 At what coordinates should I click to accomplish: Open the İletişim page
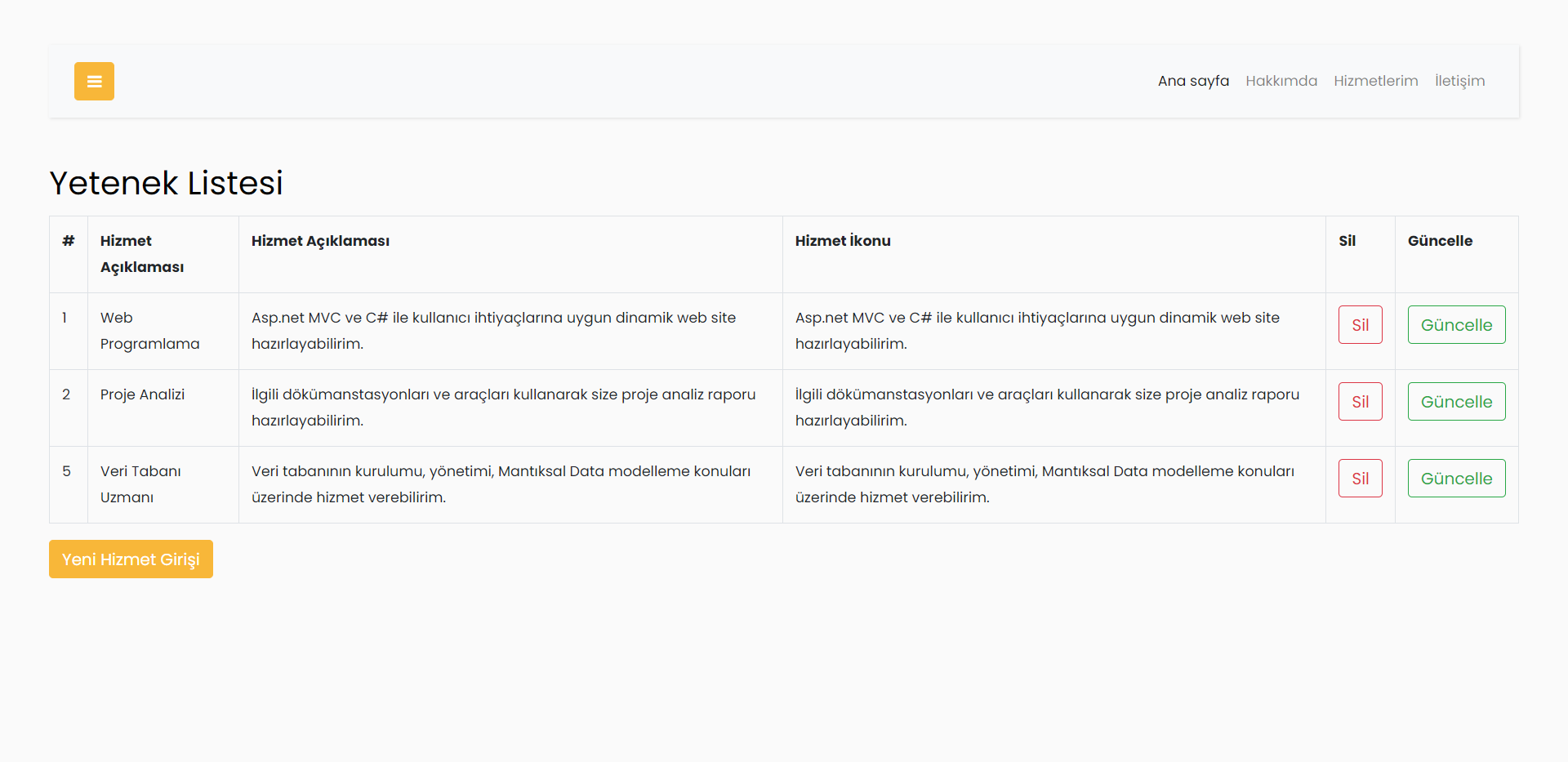(x=1460, y=81)
